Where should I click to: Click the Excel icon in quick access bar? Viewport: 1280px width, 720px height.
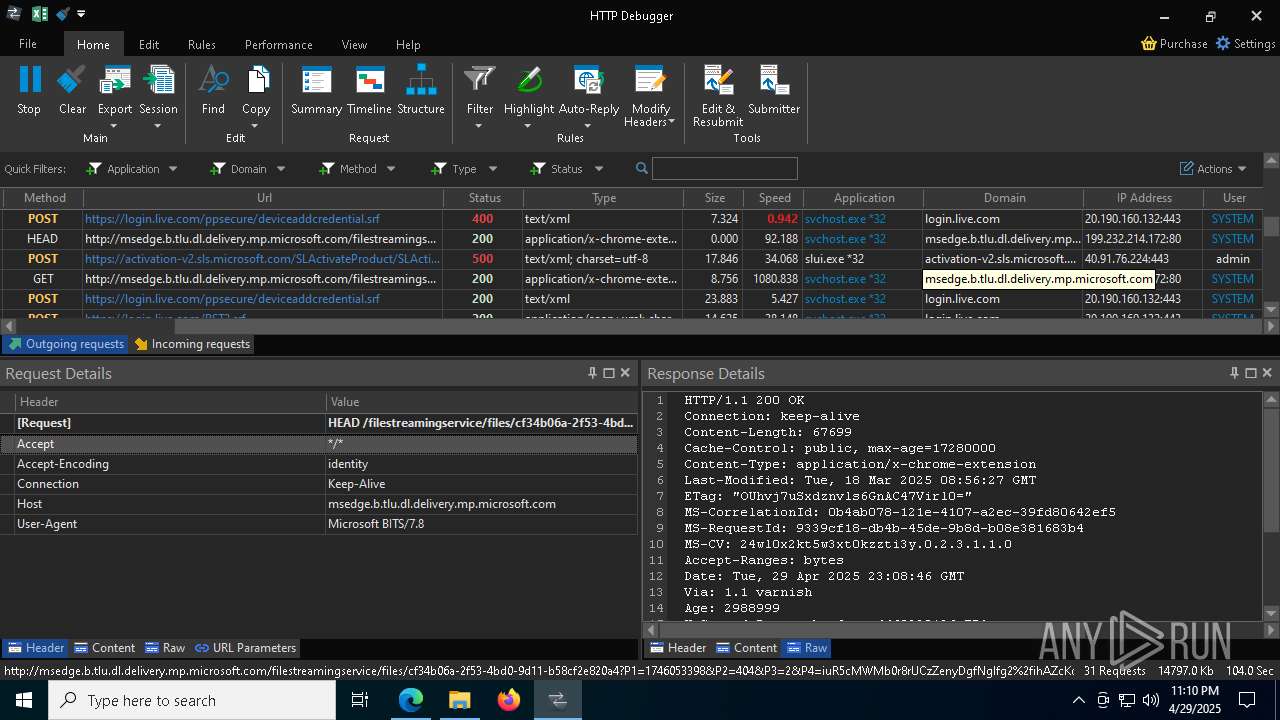click(x=40, y=14)
